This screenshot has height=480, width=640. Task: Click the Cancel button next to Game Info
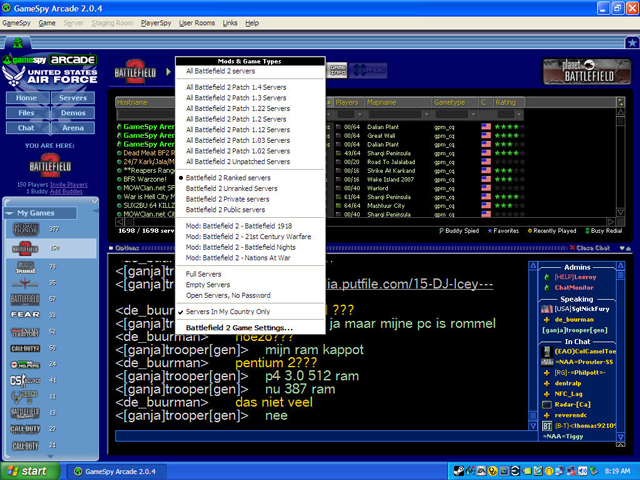pos(368,70)
